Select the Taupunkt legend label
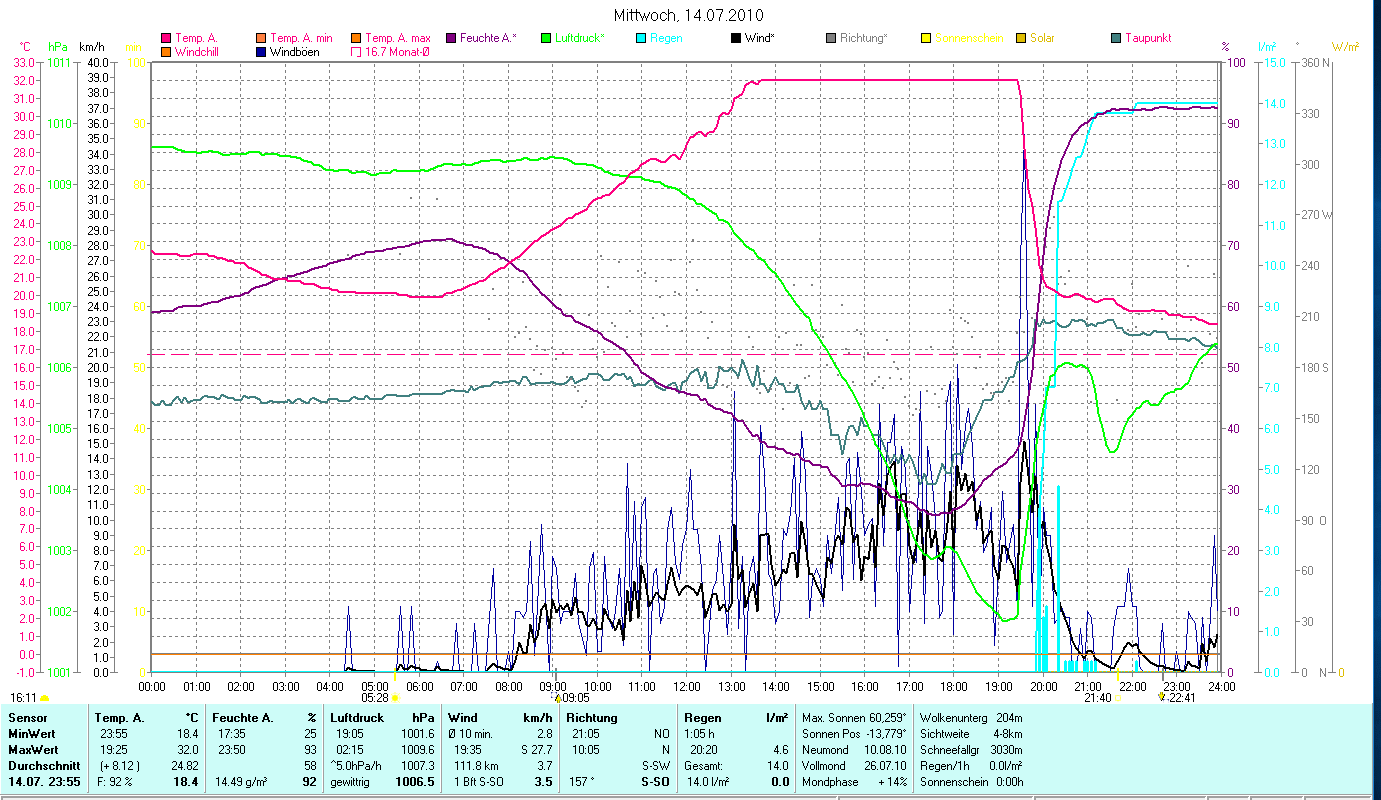The width and height of the screenshot is (1381, 800). pos(1148,38)
